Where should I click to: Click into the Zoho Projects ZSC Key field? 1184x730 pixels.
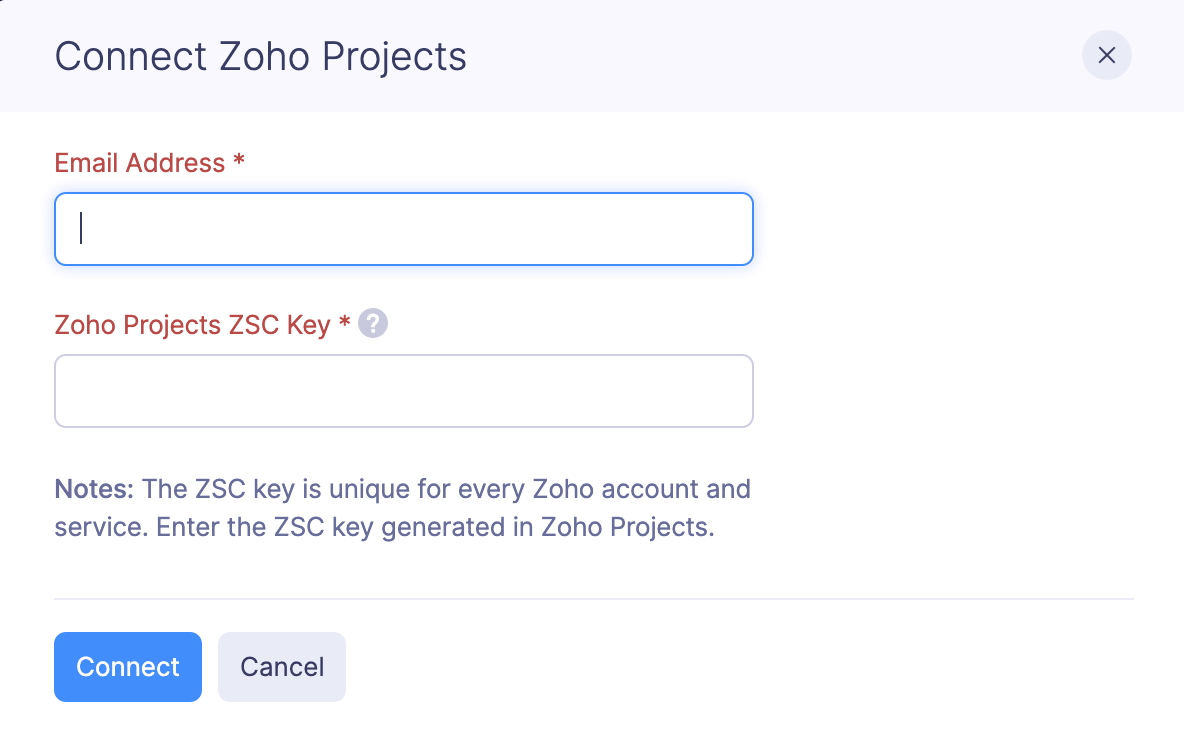click(x=403, y=391)
